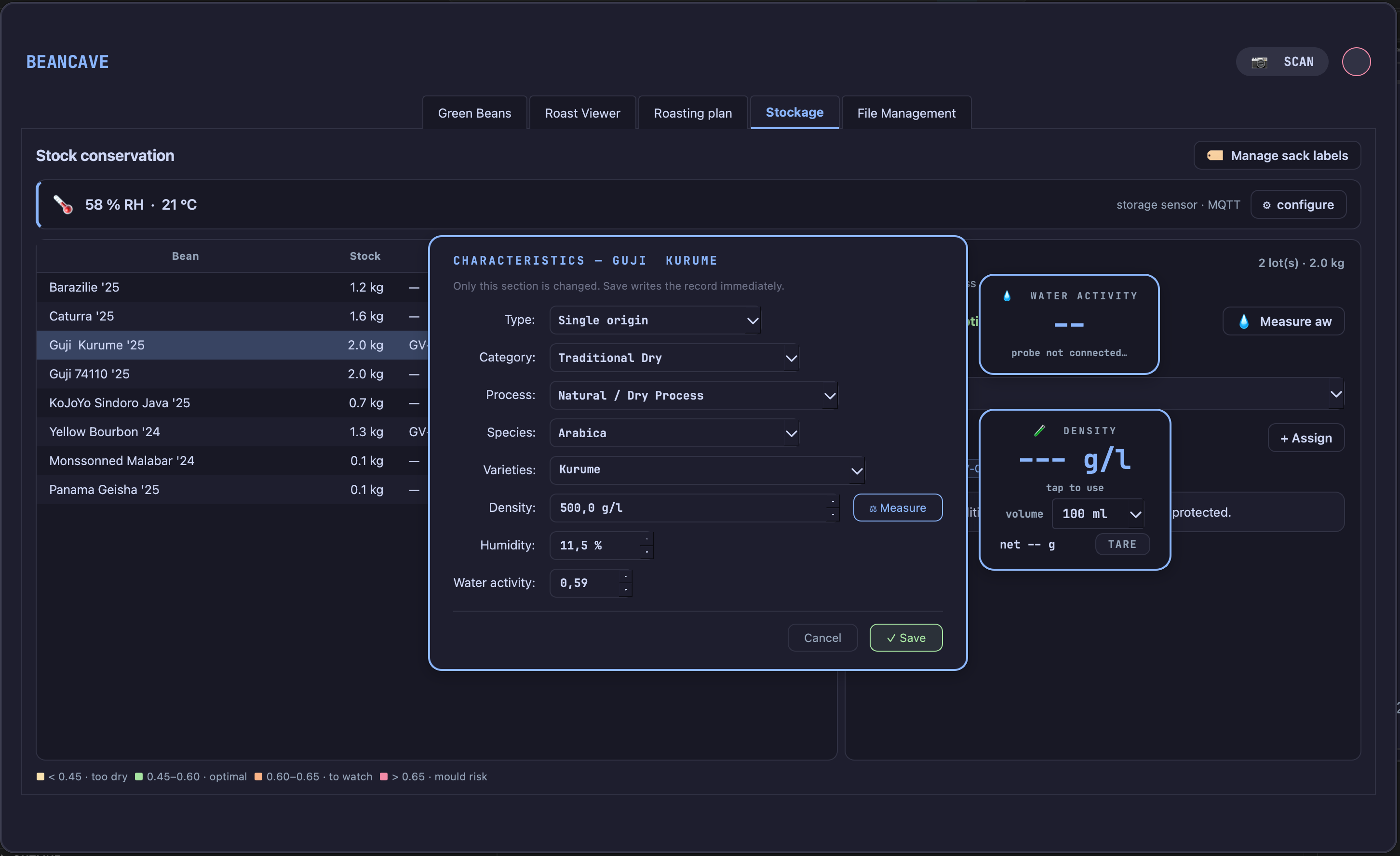Viewport: 1400px width, 856px height.
Task: Select the Stockage tab
Action: click(x=794, y=112)
